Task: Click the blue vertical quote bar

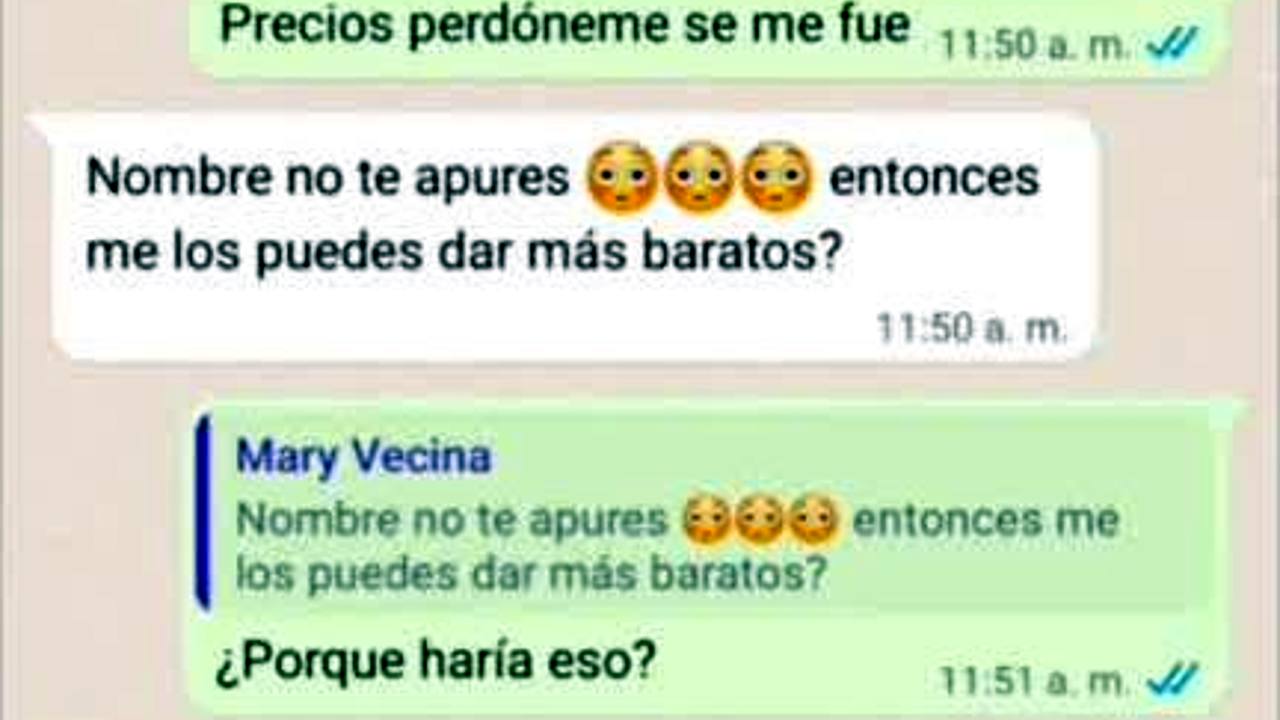Action: [x=204, y=511]
